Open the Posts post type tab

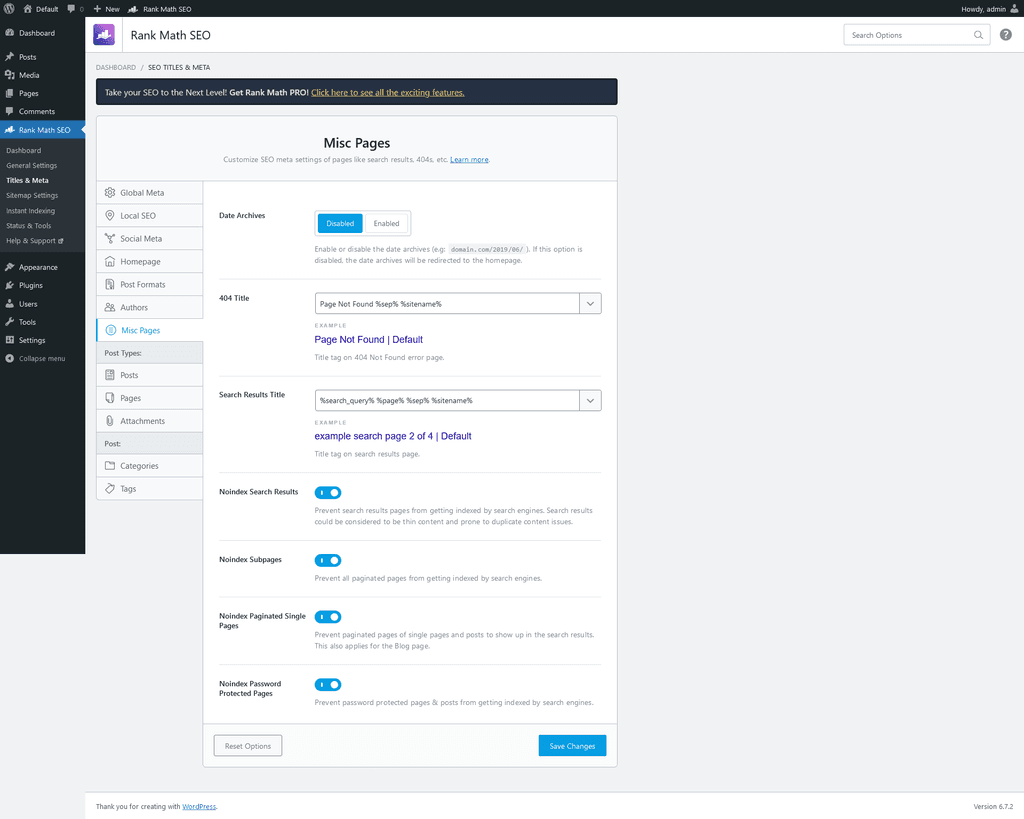(150, 375)
